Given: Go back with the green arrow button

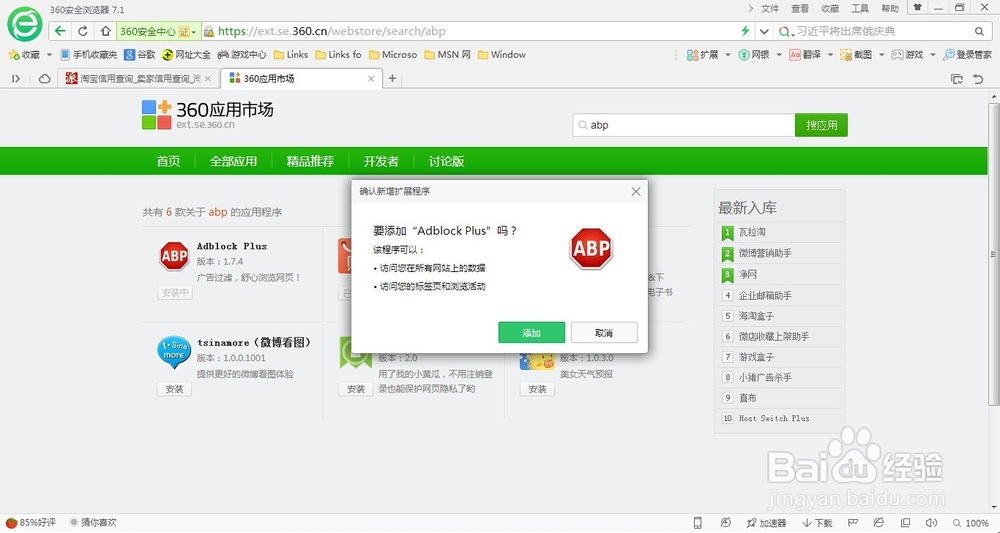Looking at the screenshot, I should [60, 31].
